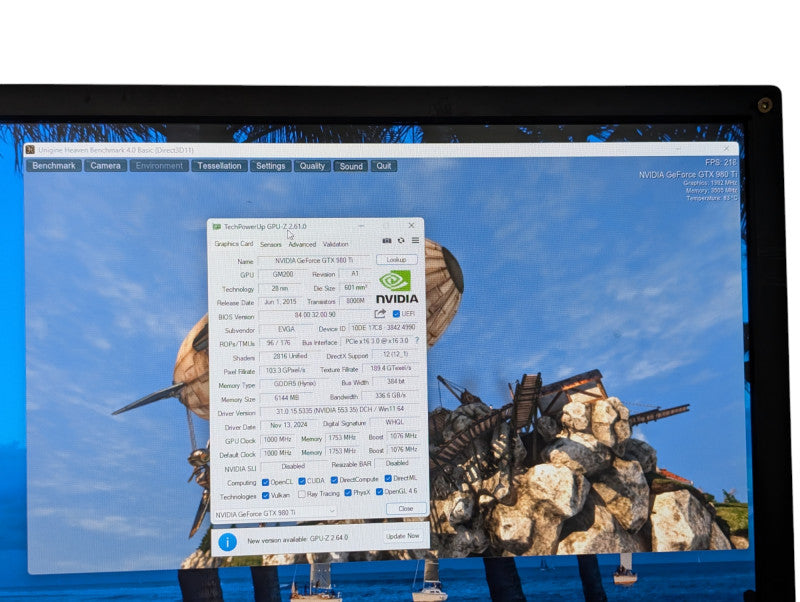
Task: Click the Bus Width value 384 bit
Action: 395,382
